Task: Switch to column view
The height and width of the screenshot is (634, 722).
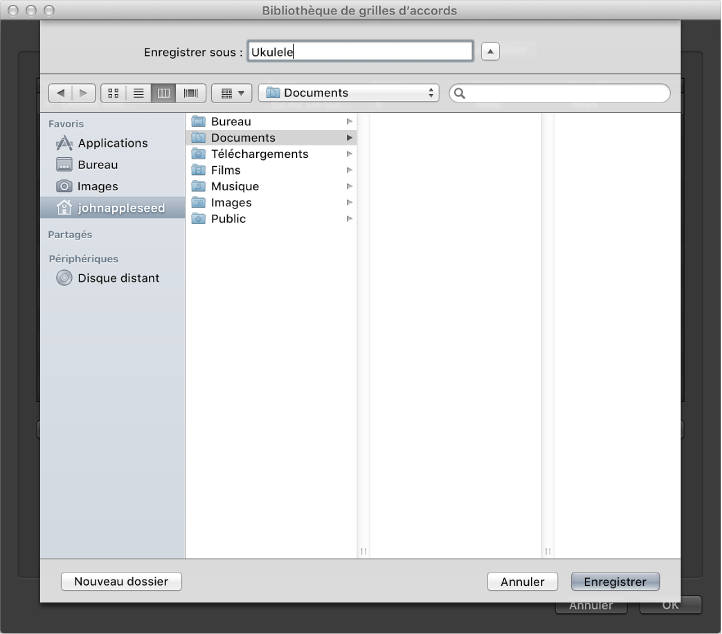Action: (x=164, y=93)
